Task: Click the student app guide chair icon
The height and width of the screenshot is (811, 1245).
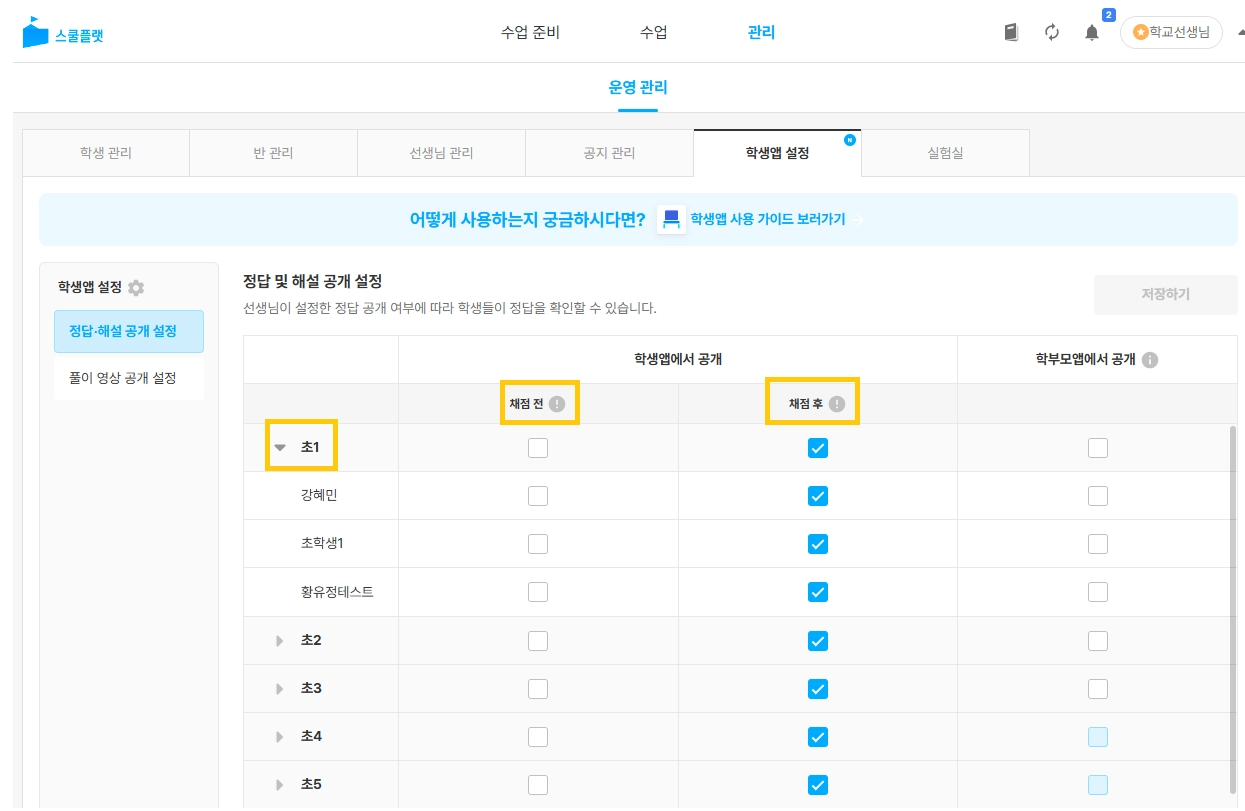Action: coord(671,219)
